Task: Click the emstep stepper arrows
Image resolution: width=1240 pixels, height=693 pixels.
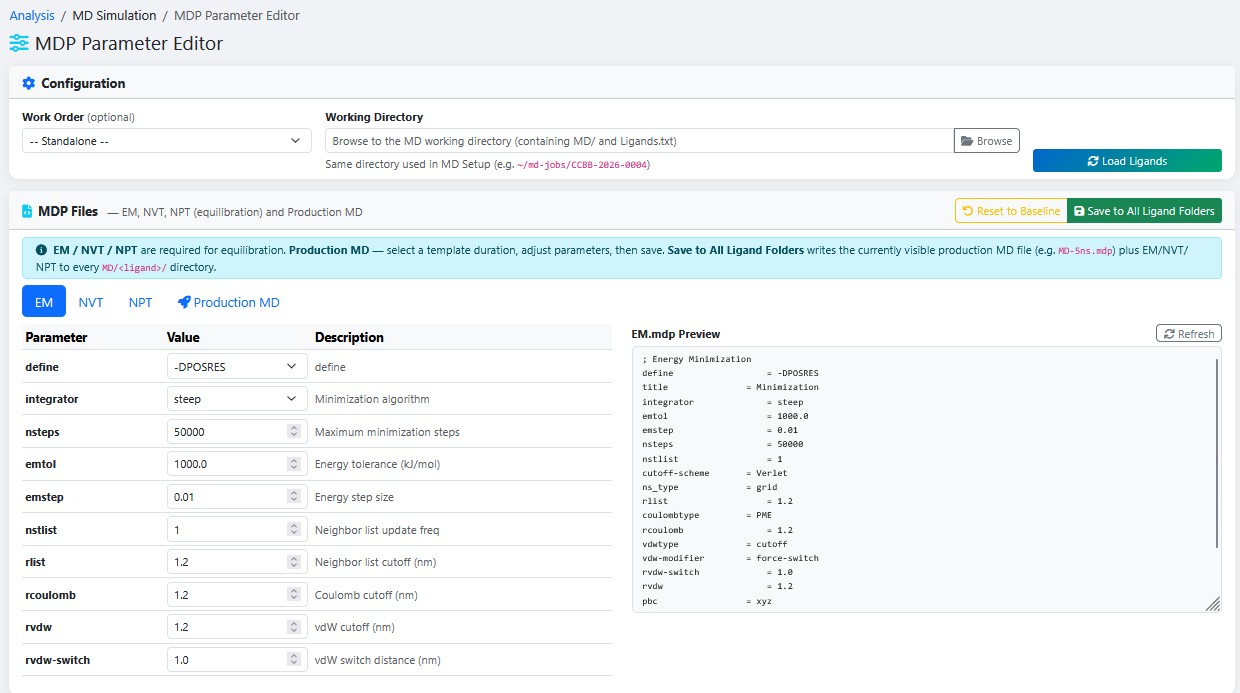Action: click(294, 497)
